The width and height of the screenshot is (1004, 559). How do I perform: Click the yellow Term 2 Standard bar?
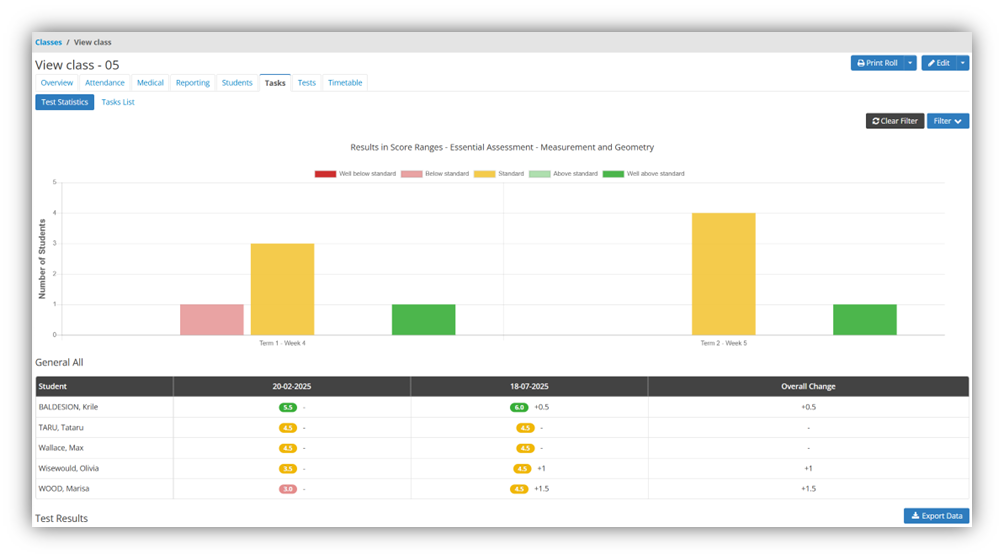click(723, 273)
